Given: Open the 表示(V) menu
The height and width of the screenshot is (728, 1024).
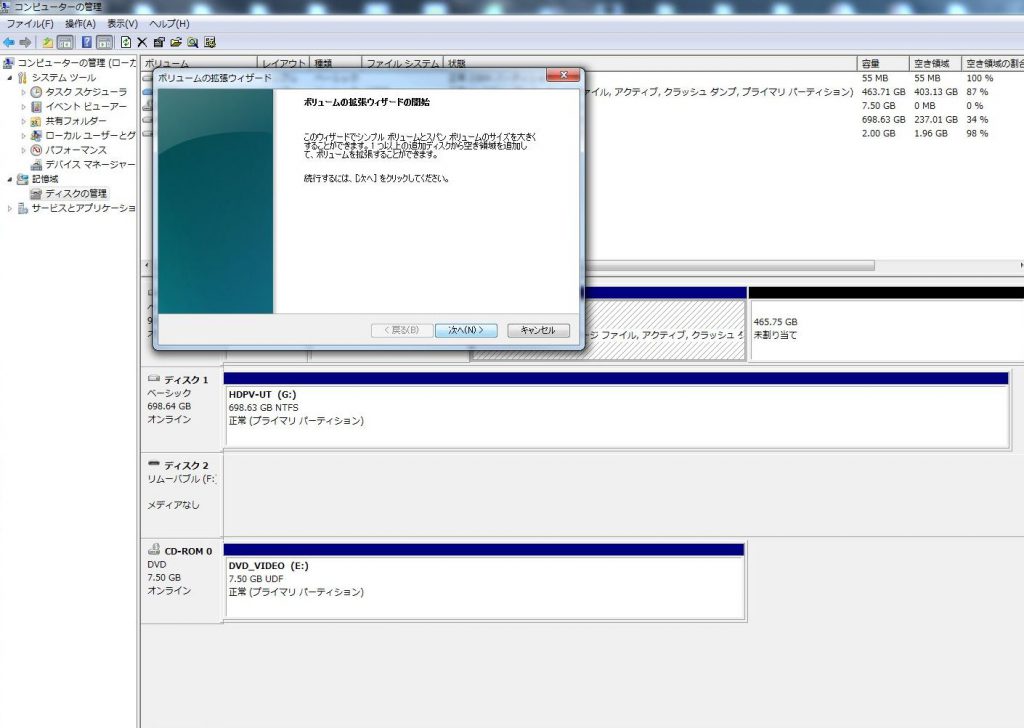Looking at the screenshot, I should (x=122, y=24).
